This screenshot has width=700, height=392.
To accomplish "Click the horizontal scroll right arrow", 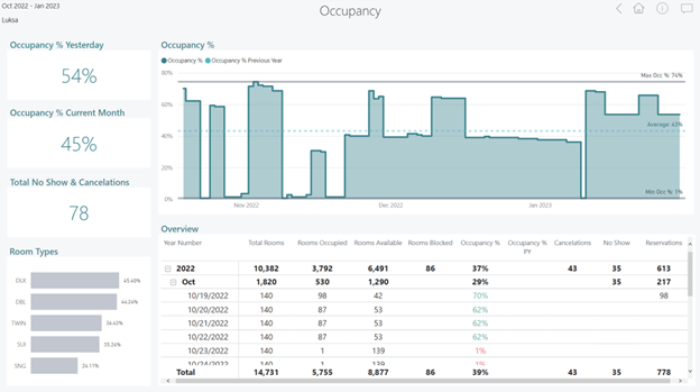I will [680, 381].
